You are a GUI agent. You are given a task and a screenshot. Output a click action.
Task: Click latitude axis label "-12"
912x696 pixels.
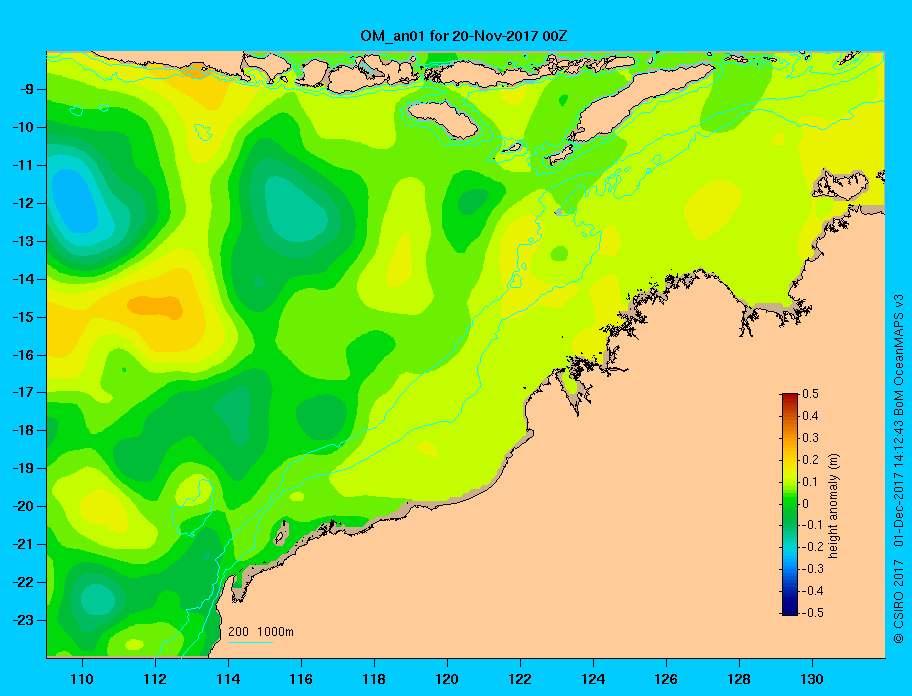click(23, 204)
